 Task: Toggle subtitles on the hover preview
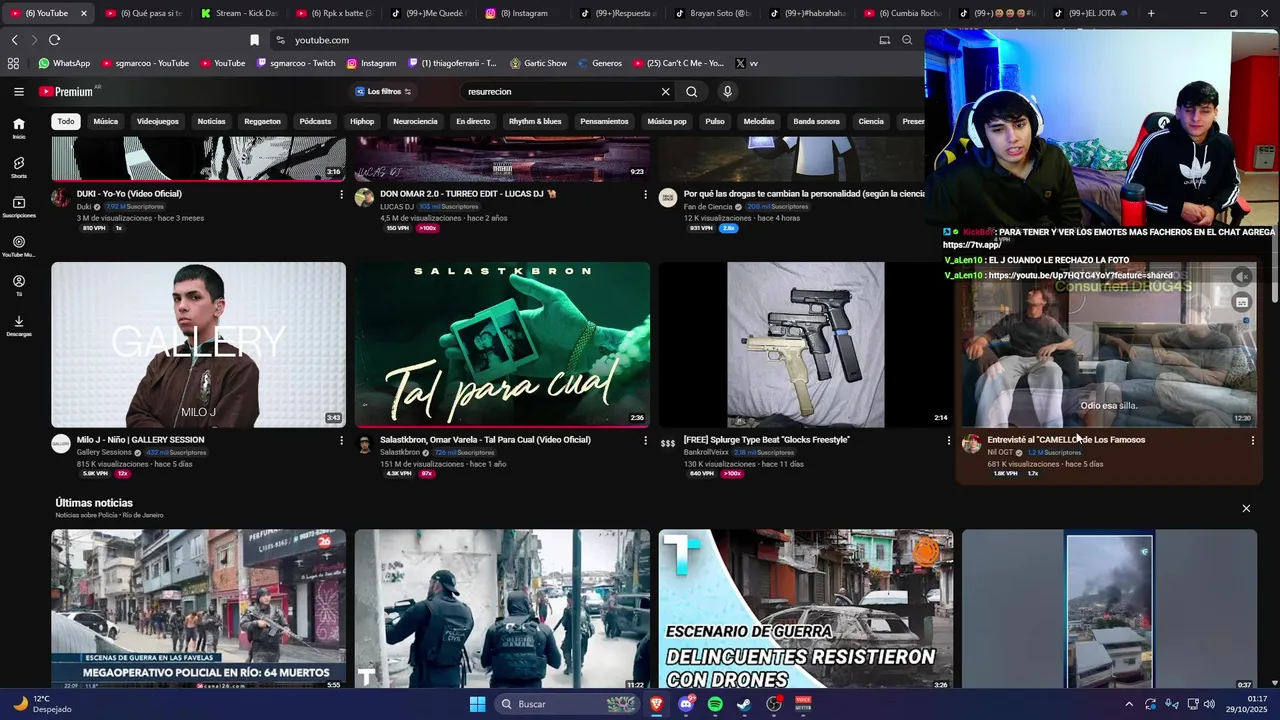pos(1242,302)
